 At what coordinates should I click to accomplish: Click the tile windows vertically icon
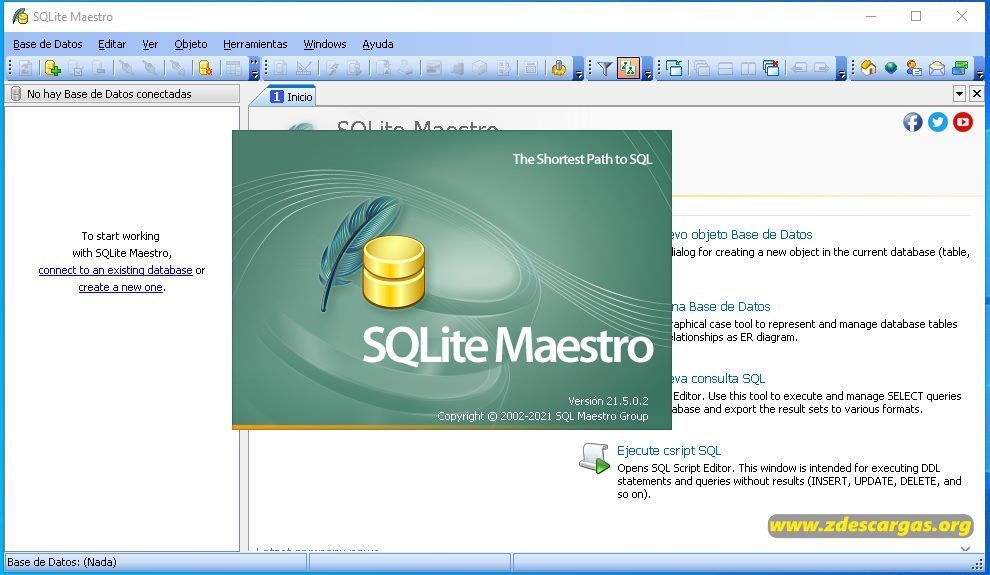point(748,68)
